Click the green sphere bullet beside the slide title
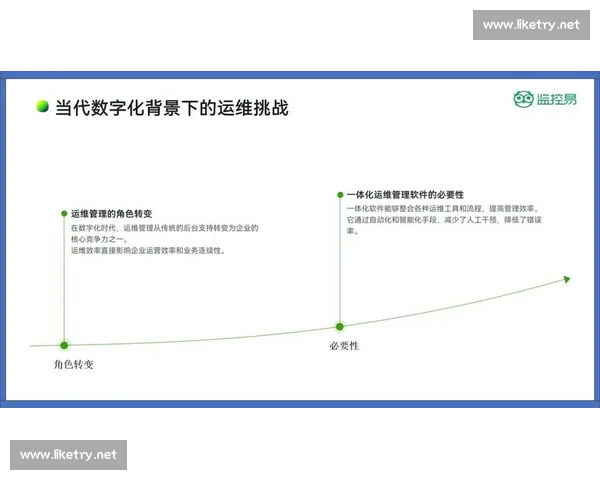 point(42,106)
